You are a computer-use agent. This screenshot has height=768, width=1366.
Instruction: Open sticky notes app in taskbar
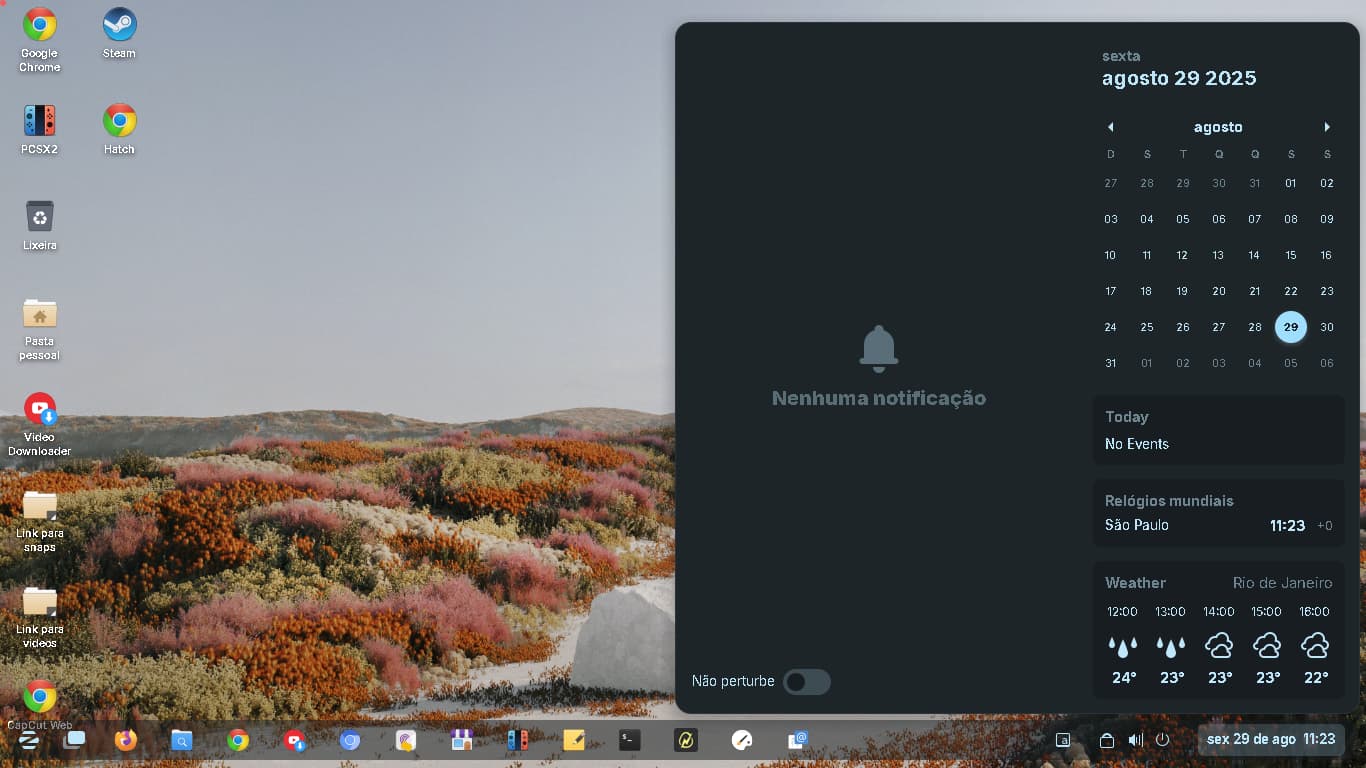(x=574, y=740)
